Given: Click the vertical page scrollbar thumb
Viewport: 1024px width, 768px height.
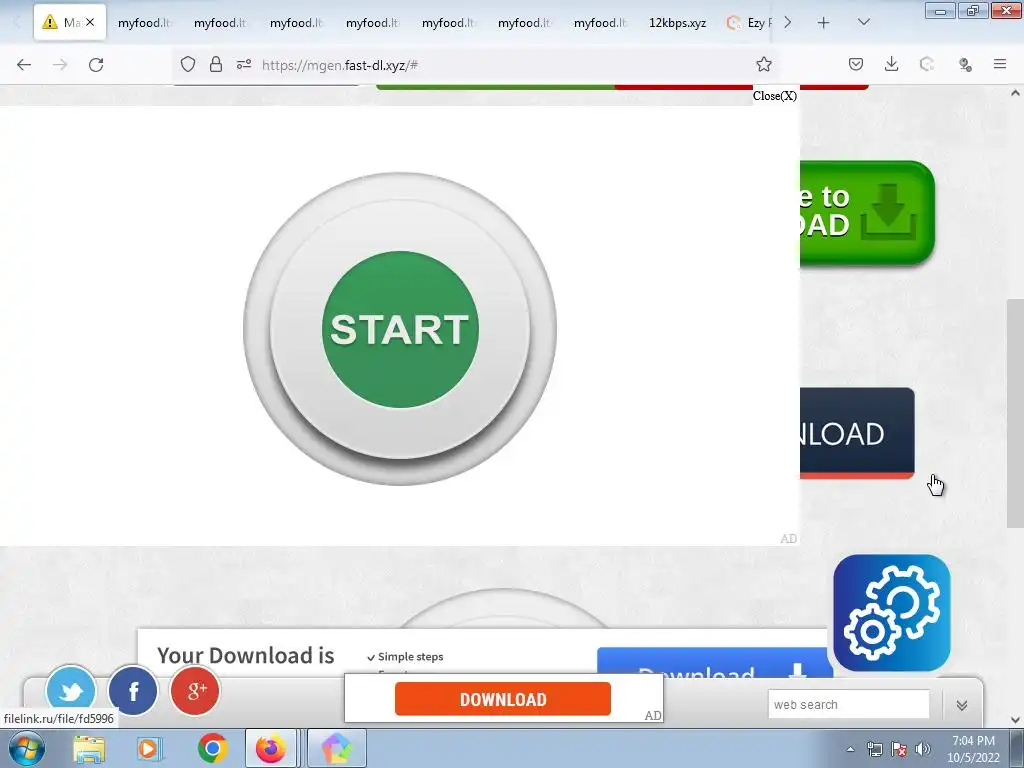Looking at the screenshot, I should click(1015, 413).
